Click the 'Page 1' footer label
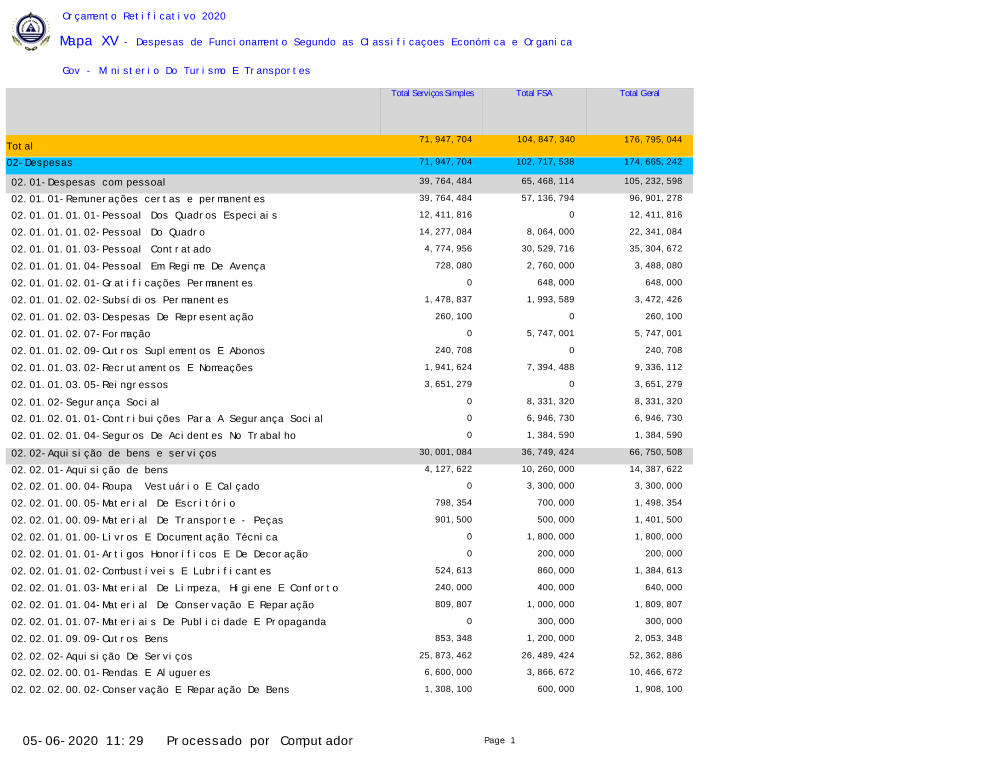1000x773 pixels. point(499,740)
